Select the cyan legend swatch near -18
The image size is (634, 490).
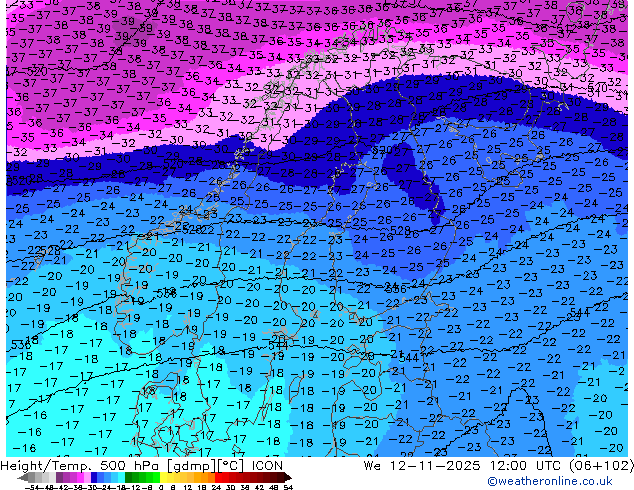(122, 478)
